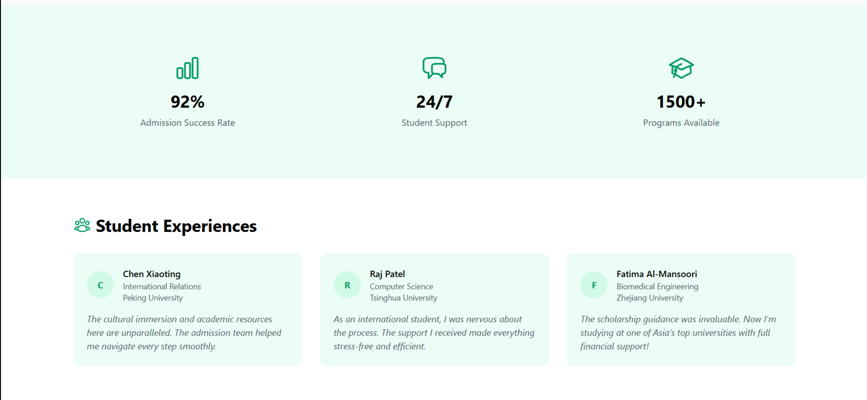Screen dimensions: 867x400
Task: Click Chen Xiaoting's avatar circle C
Action: [100, 285]
